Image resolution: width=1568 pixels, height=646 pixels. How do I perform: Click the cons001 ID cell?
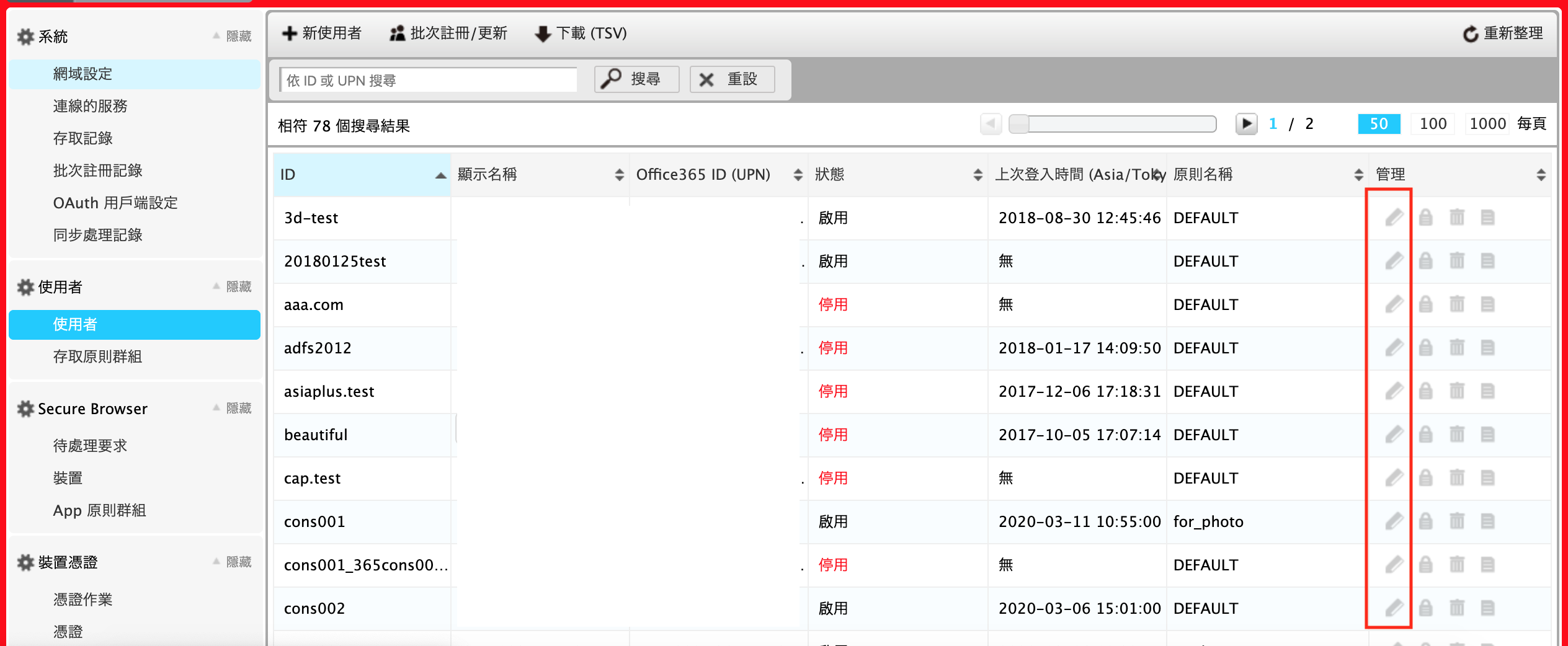[x=362, y=522]
